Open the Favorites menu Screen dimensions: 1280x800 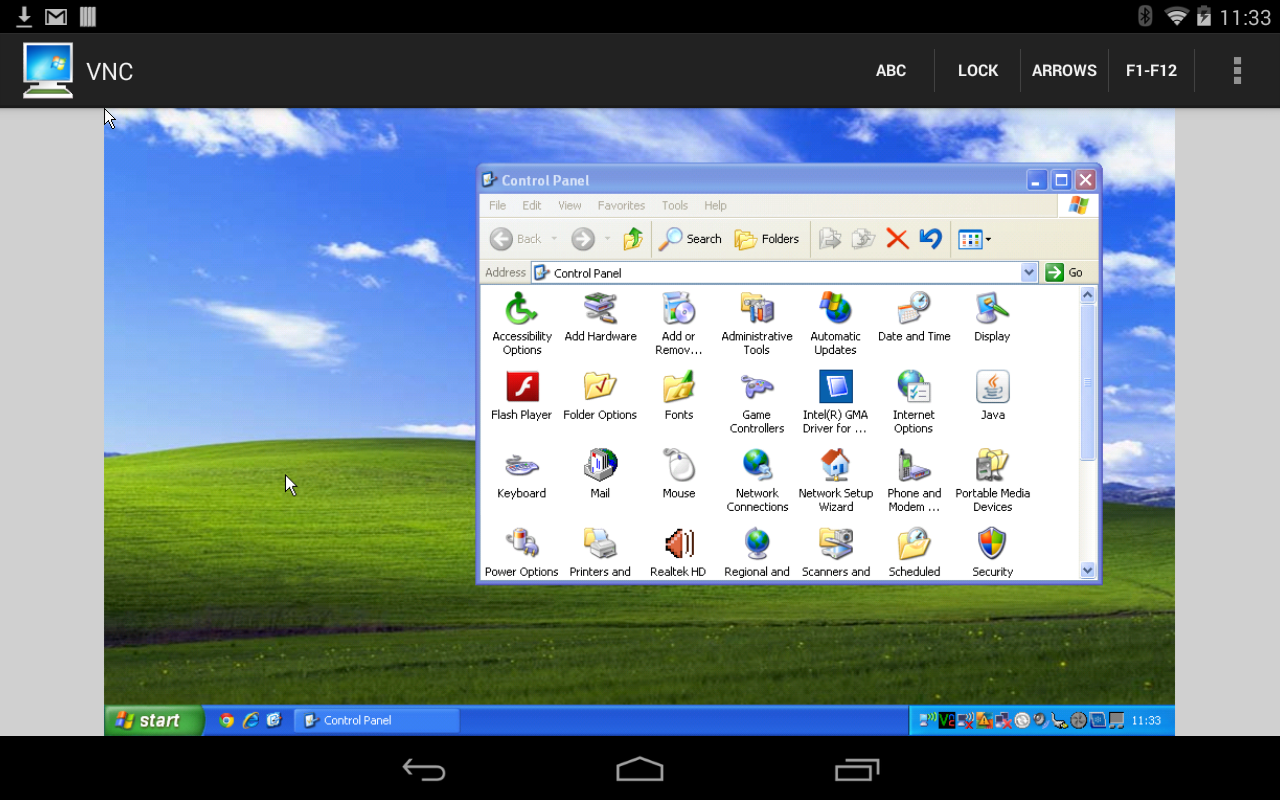621,205
